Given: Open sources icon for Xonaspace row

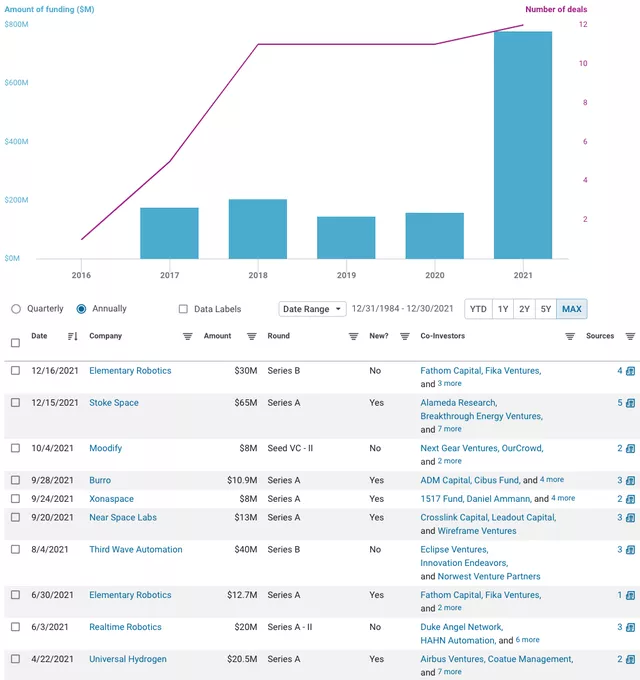Looking at the screenshot, I should coord(630,499).
